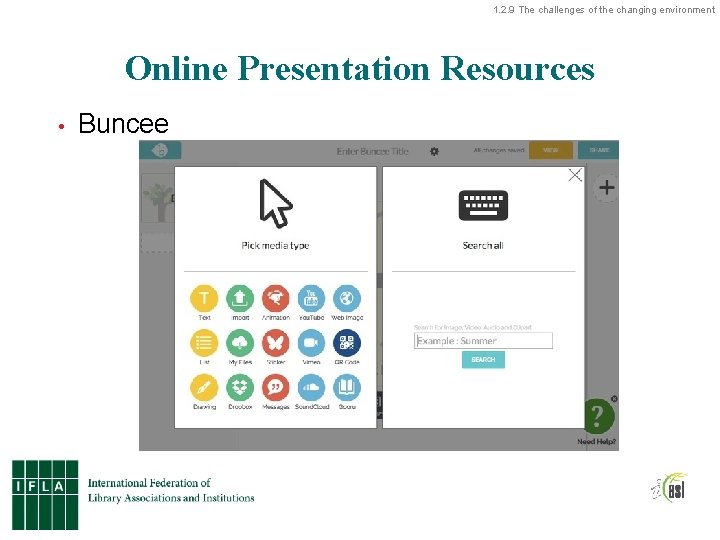Select the Vimeo camera icon
720x540 pixels.
click(x=311, y=343)
